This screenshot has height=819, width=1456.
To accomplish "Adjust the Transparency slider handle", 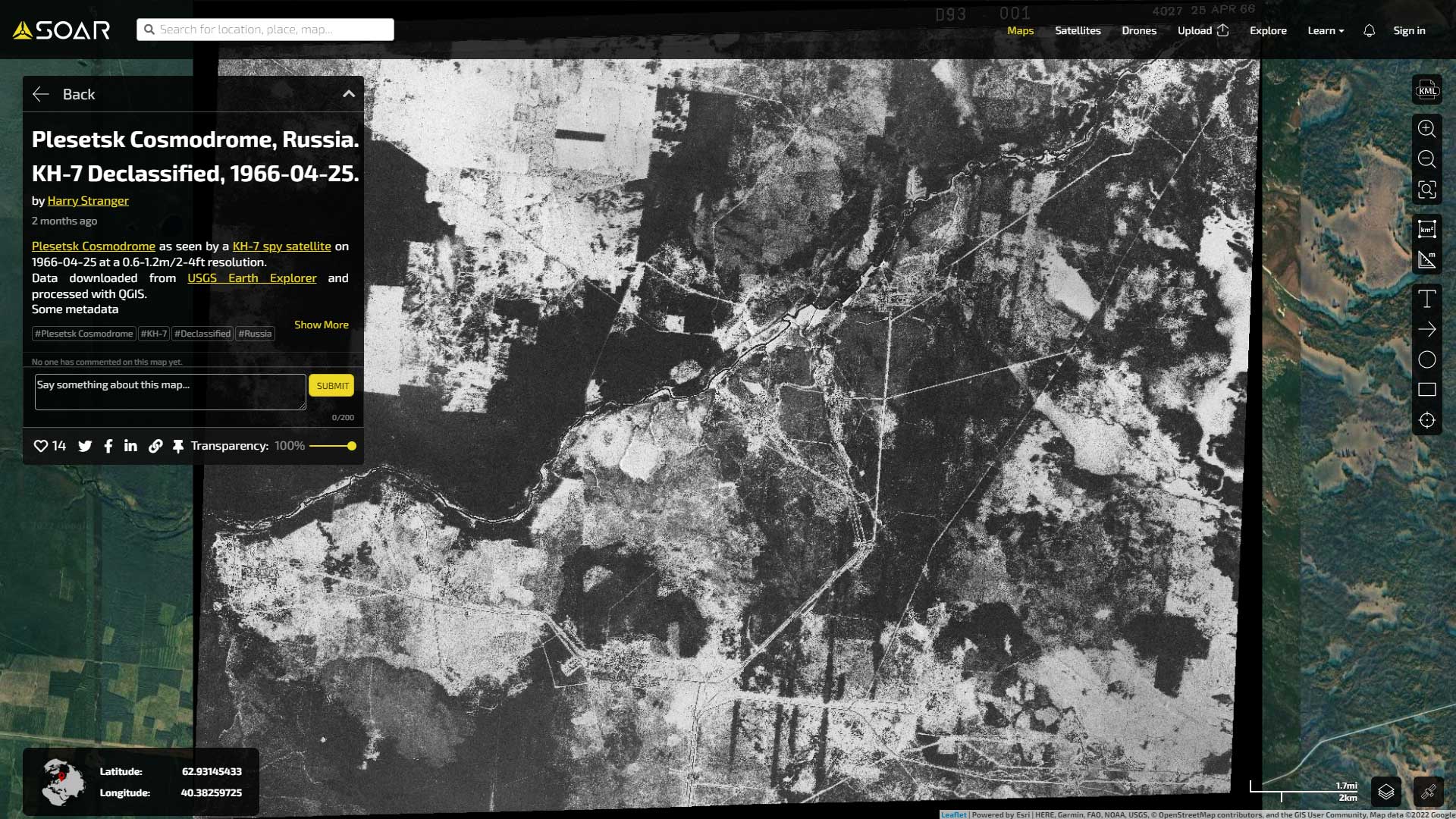I will click(352, 446).
